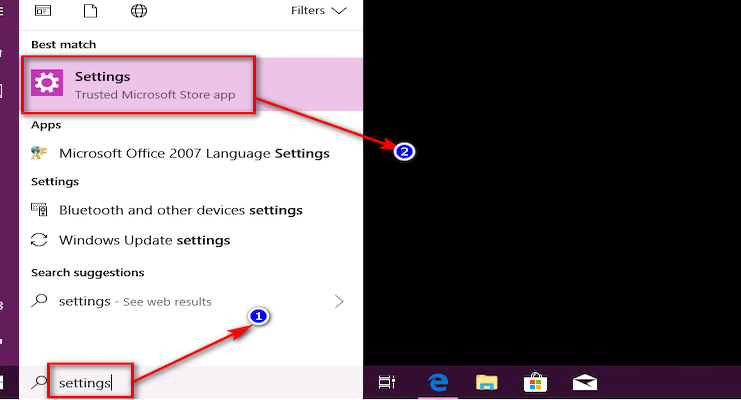Open the Filters dropdown
Screen dimensions: 741x400
click(x=319, y=10)
